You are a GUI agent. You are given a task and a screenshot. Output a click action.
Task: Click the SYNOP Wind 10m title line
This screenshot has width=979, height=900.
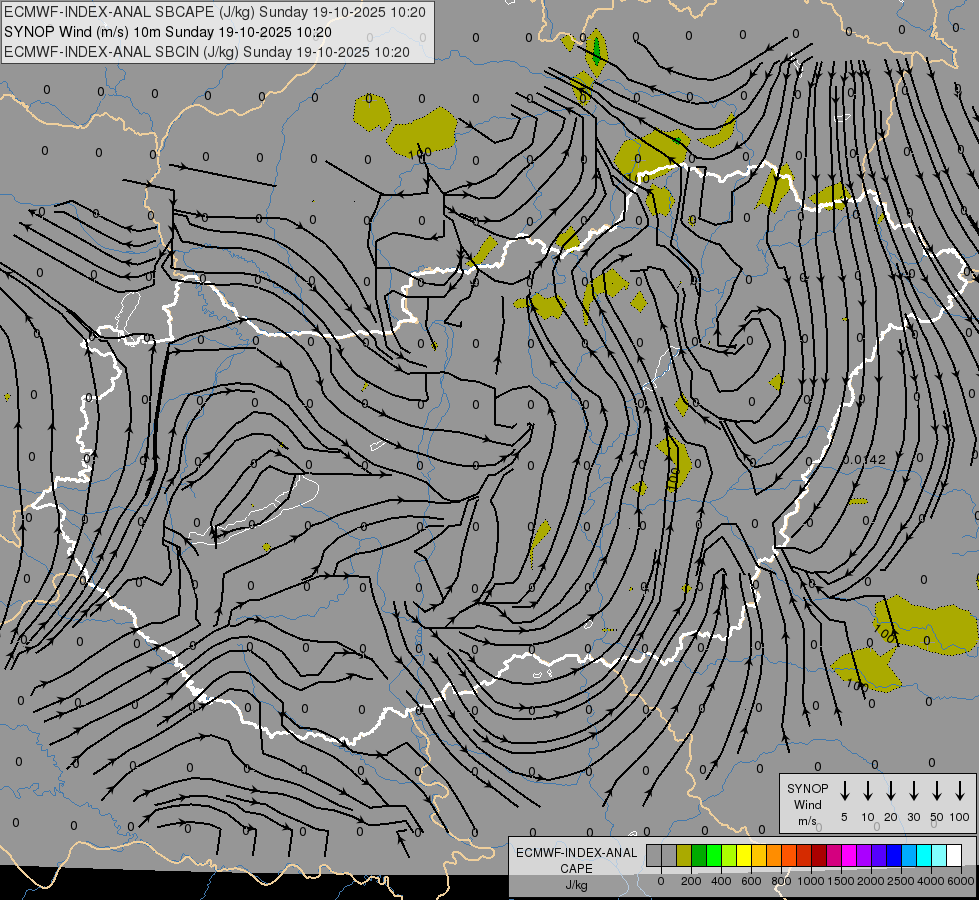pyautogui.click(x=167, y=32)
